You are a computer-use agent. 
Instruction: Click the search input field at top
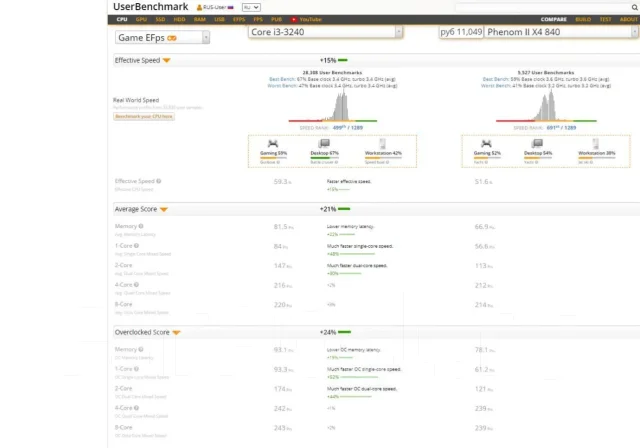coord(543,7)
